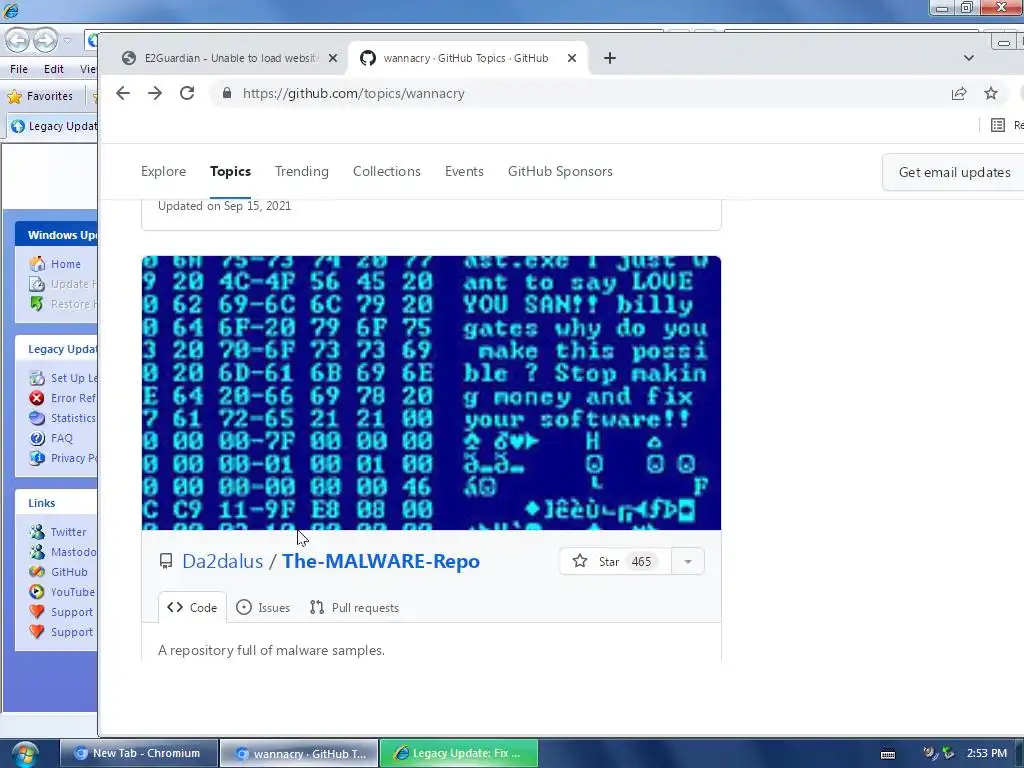Click Privacy Policy icon in sidebar
The width and height of the screenshot is (1024, 768).
(x=37, y=458)
